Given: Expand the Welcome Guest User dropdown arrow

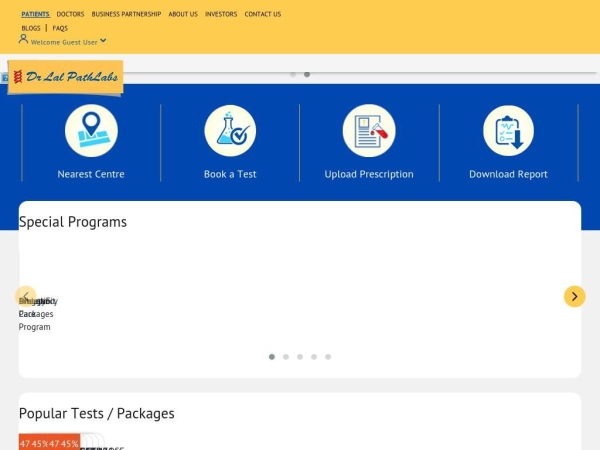Looking at the screenshot, I should click(x=103, y=41).
